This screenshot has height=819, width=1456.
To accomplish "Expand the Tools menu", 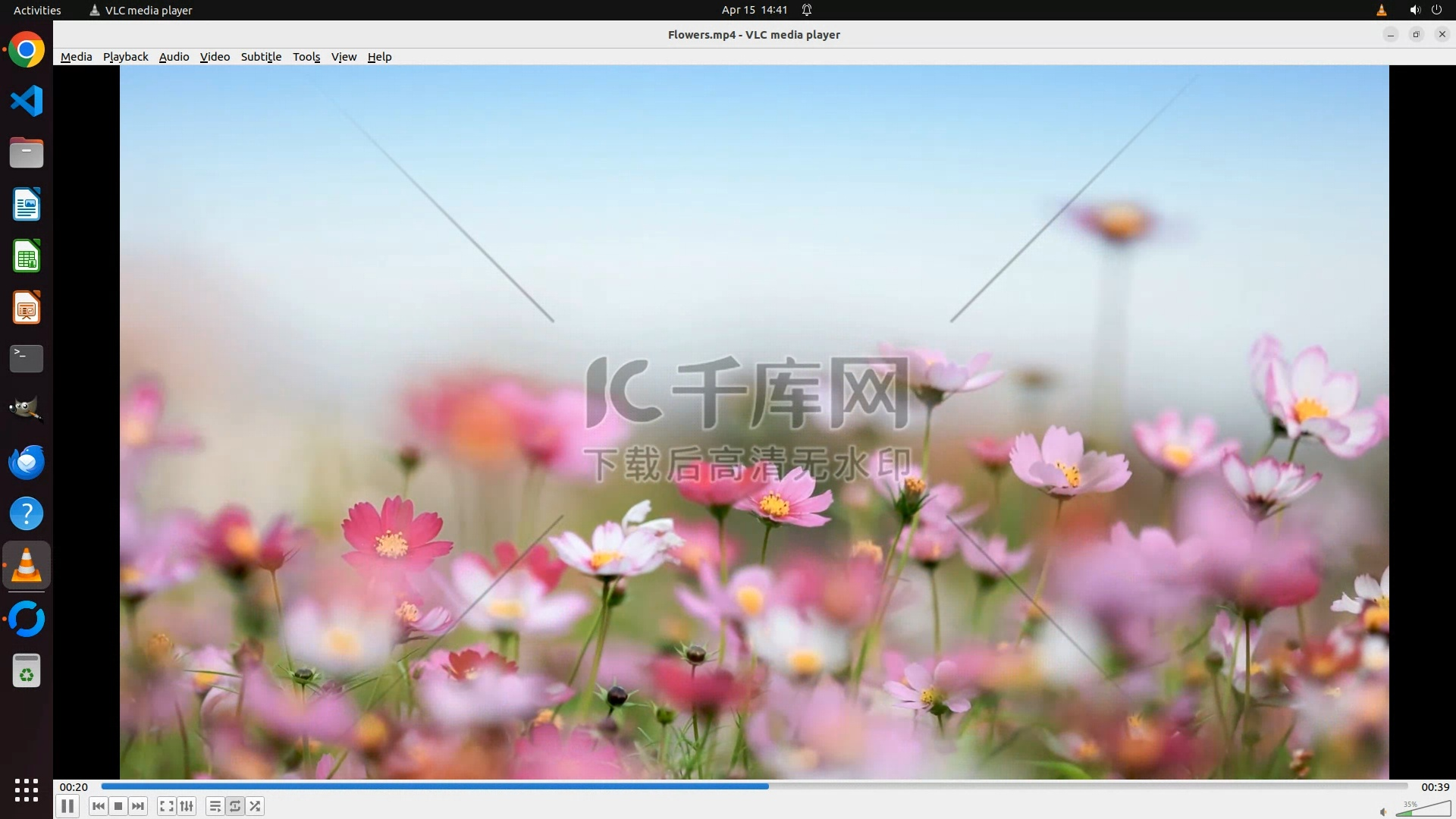I will (x=306, y=57).
